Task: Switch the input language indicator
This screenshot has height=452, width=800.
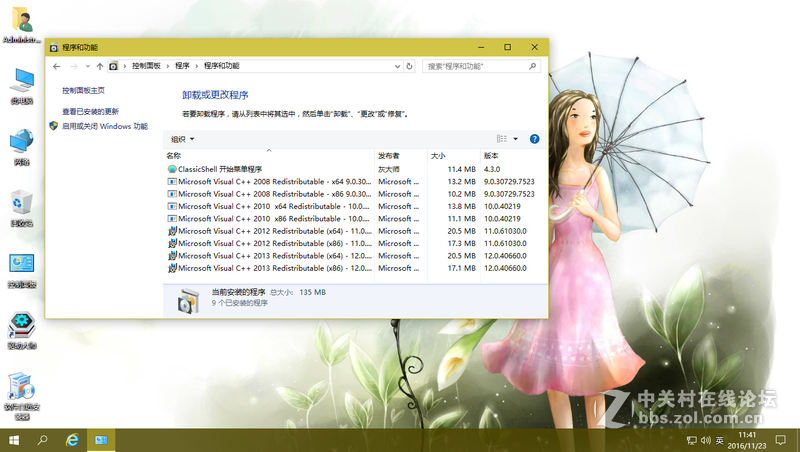Action: [x=719, y=440]
